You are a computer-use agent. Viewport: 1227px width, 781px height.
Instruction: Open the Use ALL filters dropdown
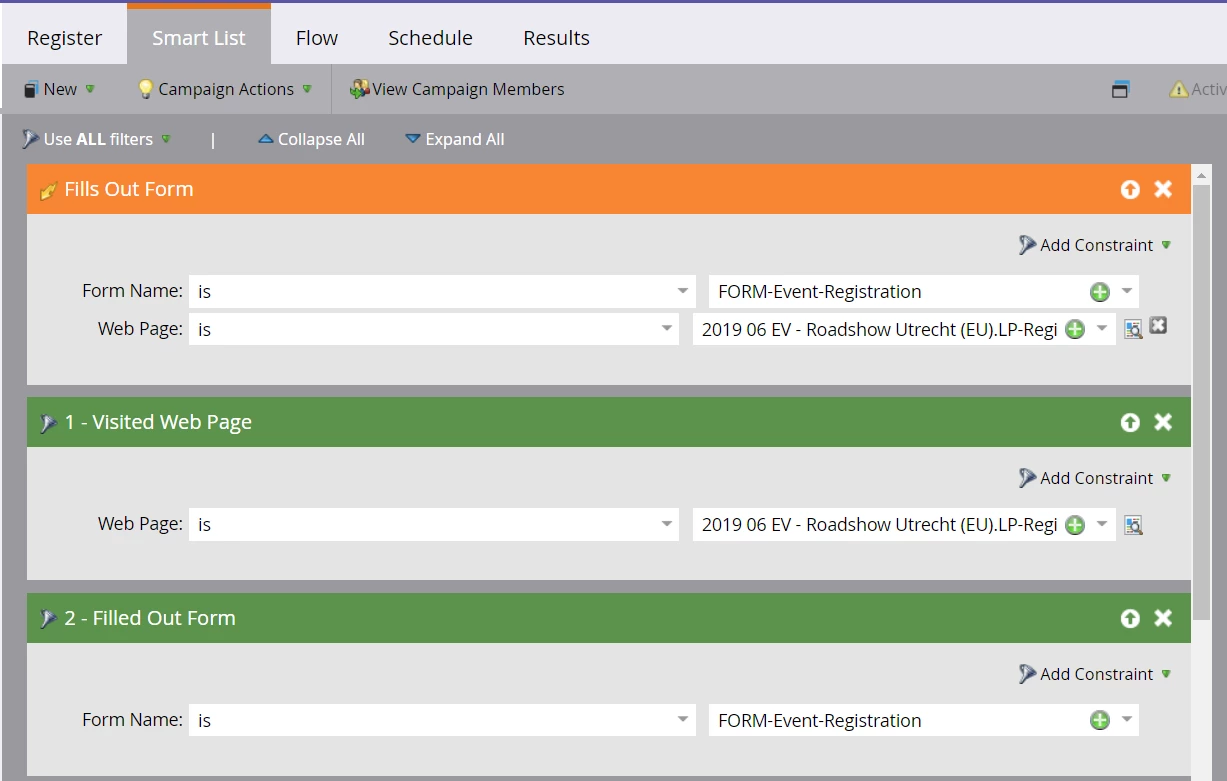97,139
